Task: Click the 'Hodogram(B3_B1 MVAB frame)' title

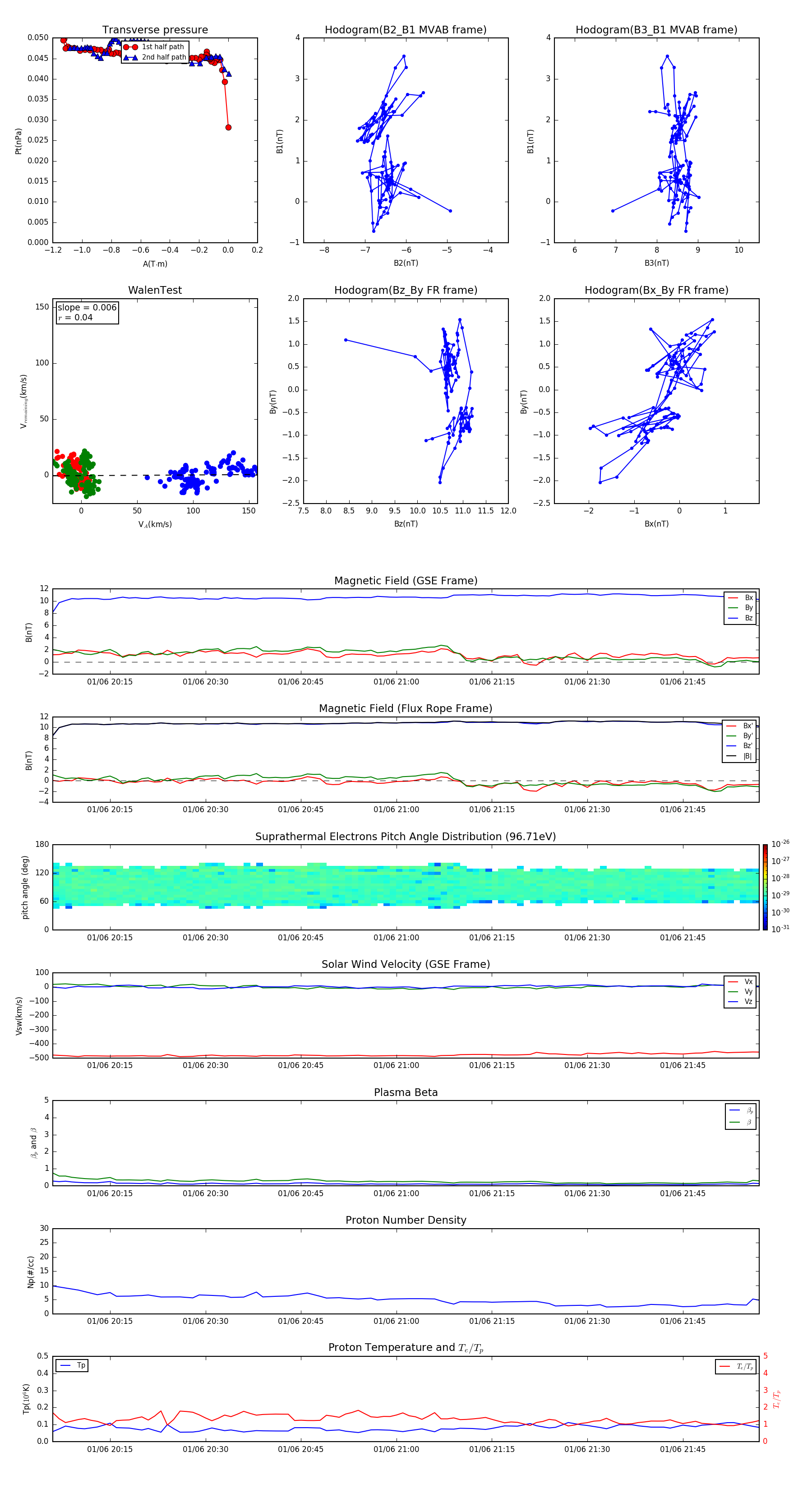Action: coord(656,29)
